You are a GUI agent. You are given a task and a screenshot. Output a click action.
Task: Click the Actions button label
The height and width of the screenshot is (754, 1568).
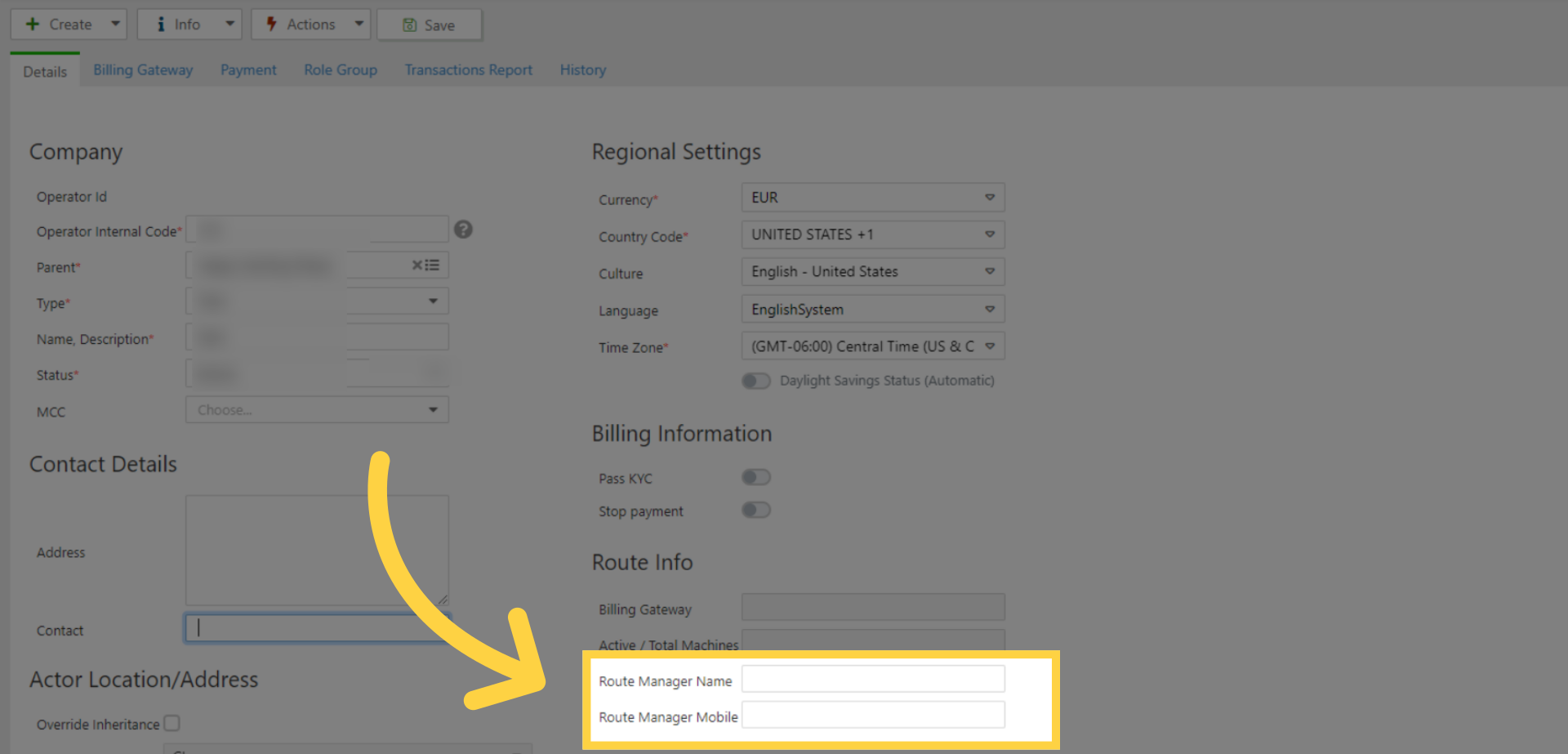coord(311,25)
